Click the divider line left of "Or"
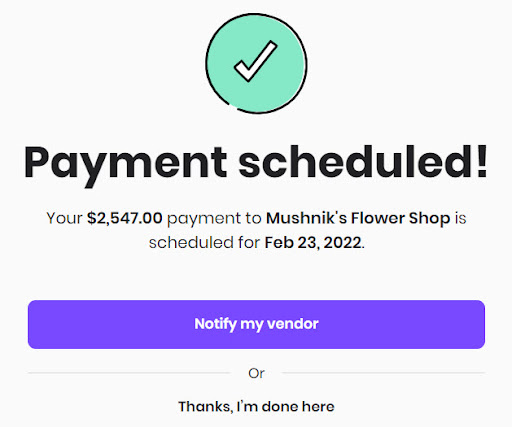 (x=129, y=373)
